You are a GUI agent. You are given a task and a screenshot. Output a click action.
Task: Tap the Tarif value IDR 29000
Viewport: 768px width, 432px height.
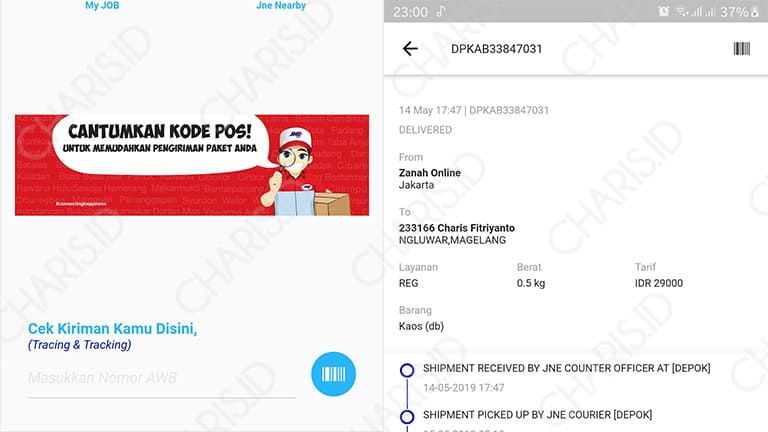tap(659, 283)
